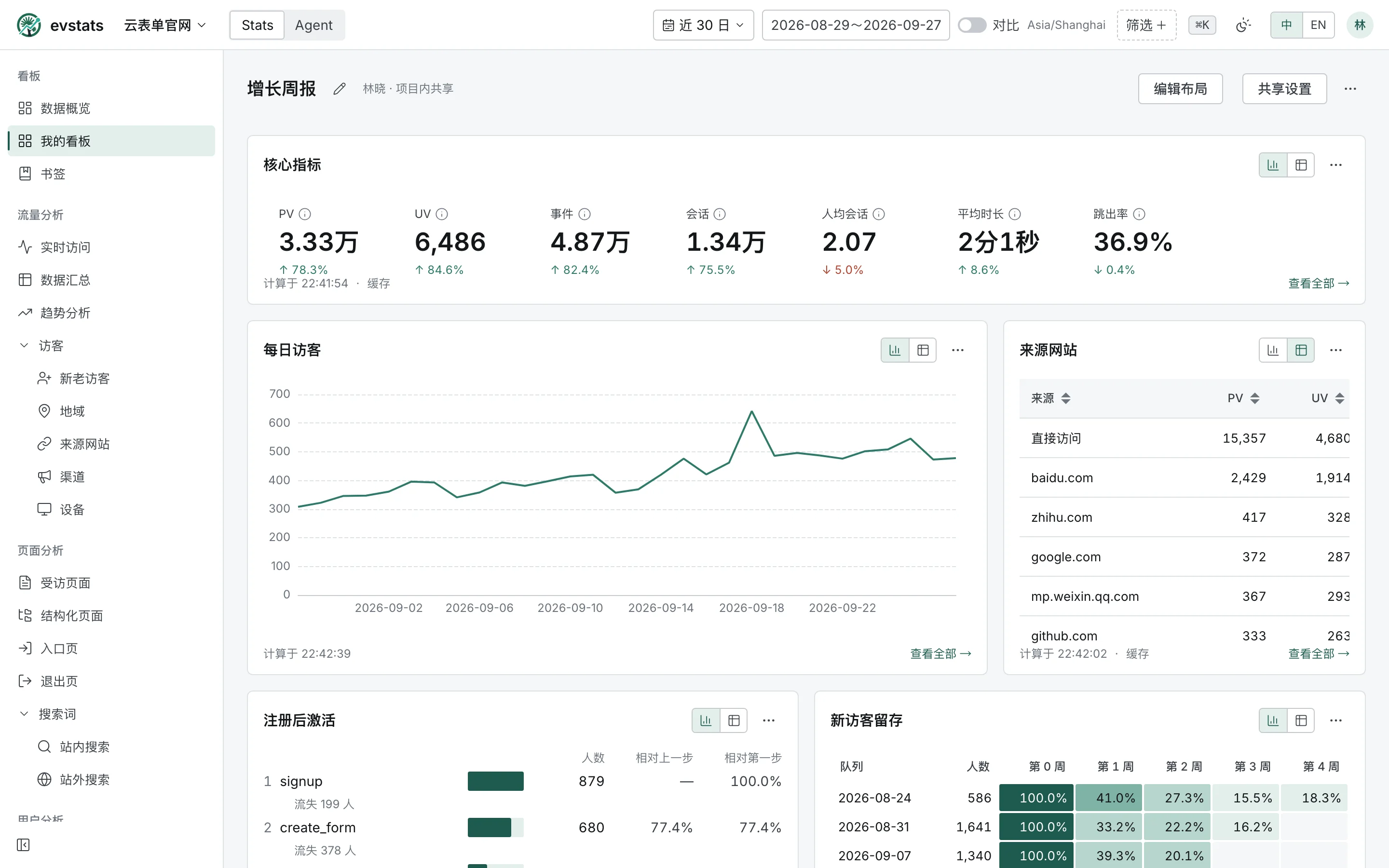Sort table by 来源 column arrows

(1066, 398)
